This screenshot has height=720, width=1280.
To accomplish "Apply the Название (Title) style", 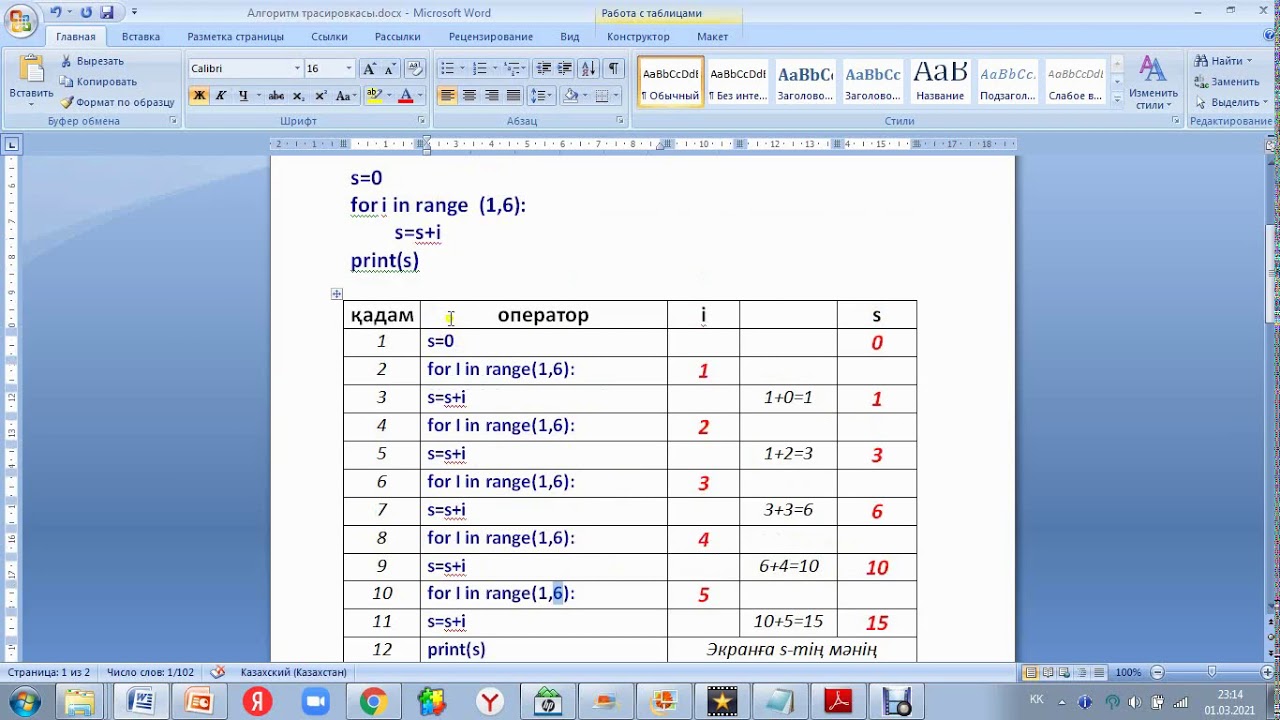I will (940, 82).
